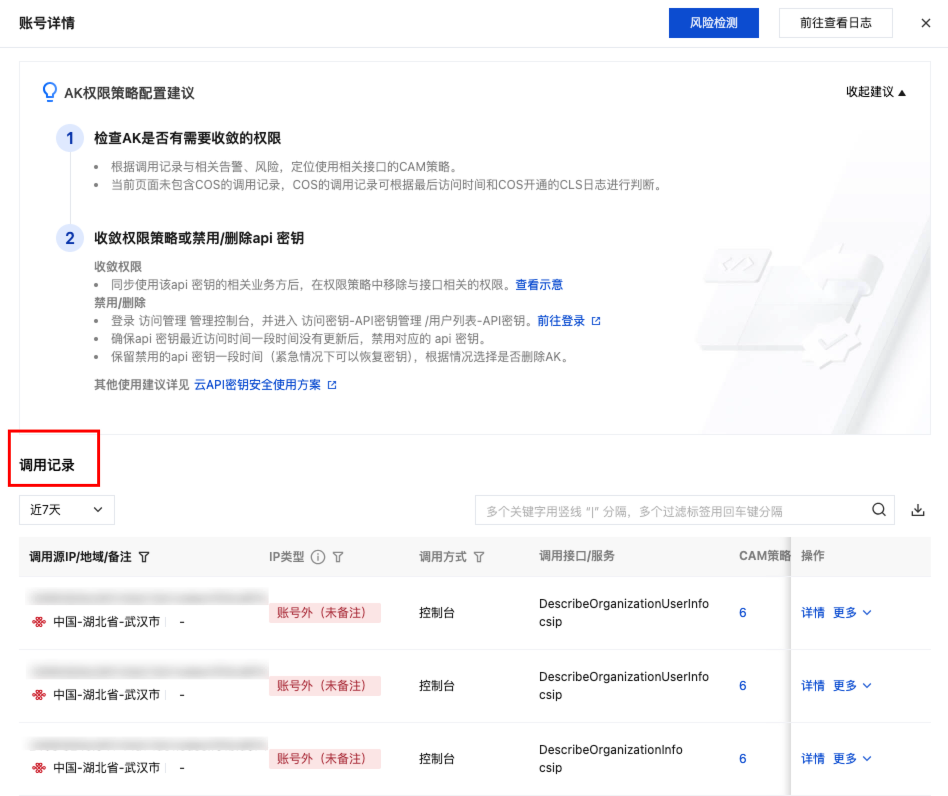Open the 调用方式 column filter icon
The width and height of the screenshot is (948, 796).
[479, 557]
